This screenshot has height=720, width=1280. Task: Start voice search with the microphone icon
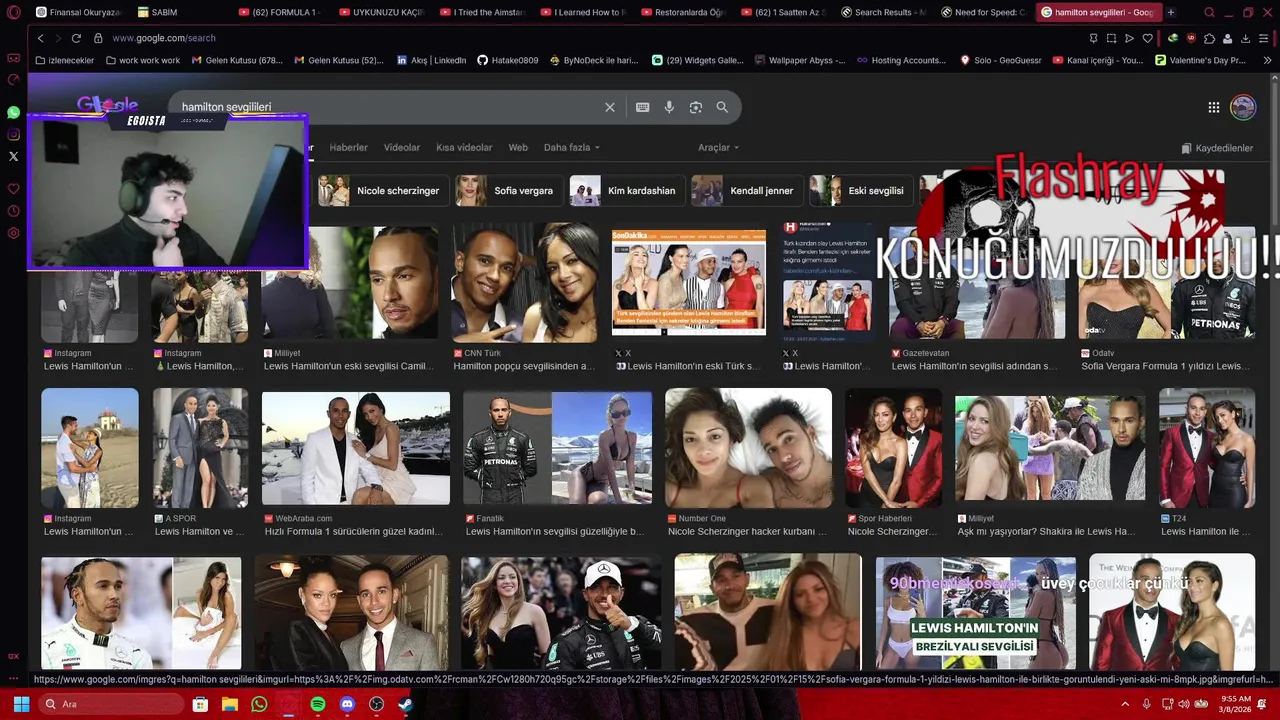click(x=669, y=107)
